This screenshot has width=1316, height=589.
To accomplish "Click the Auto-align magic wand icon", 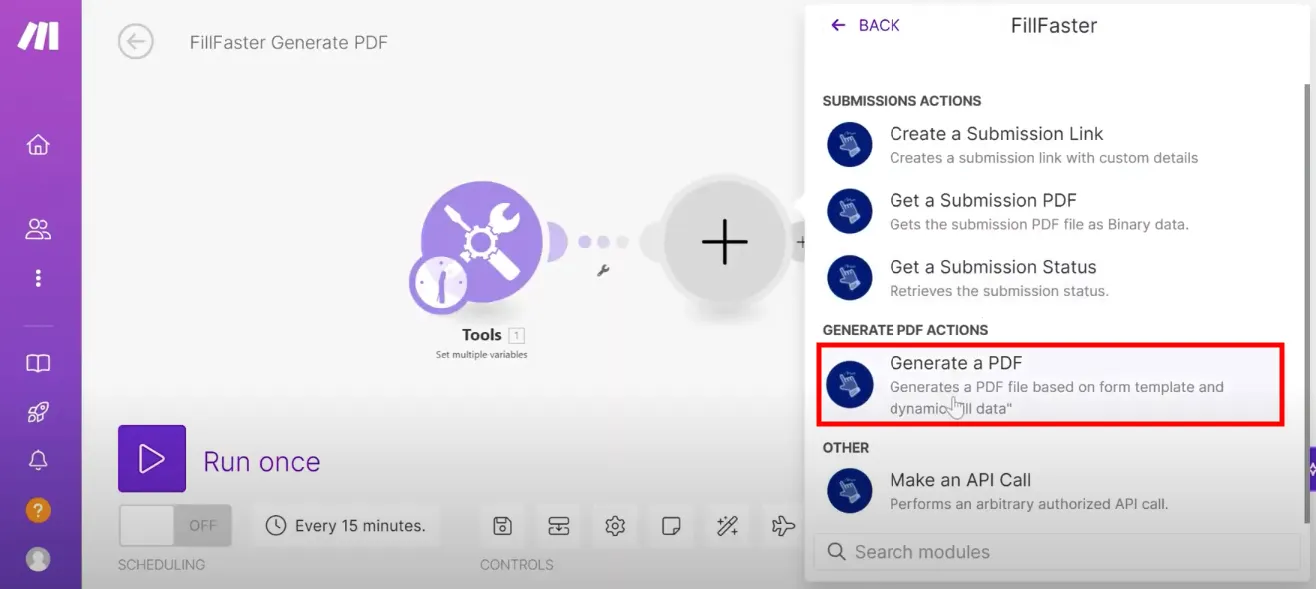I will (x=727, y=526).
